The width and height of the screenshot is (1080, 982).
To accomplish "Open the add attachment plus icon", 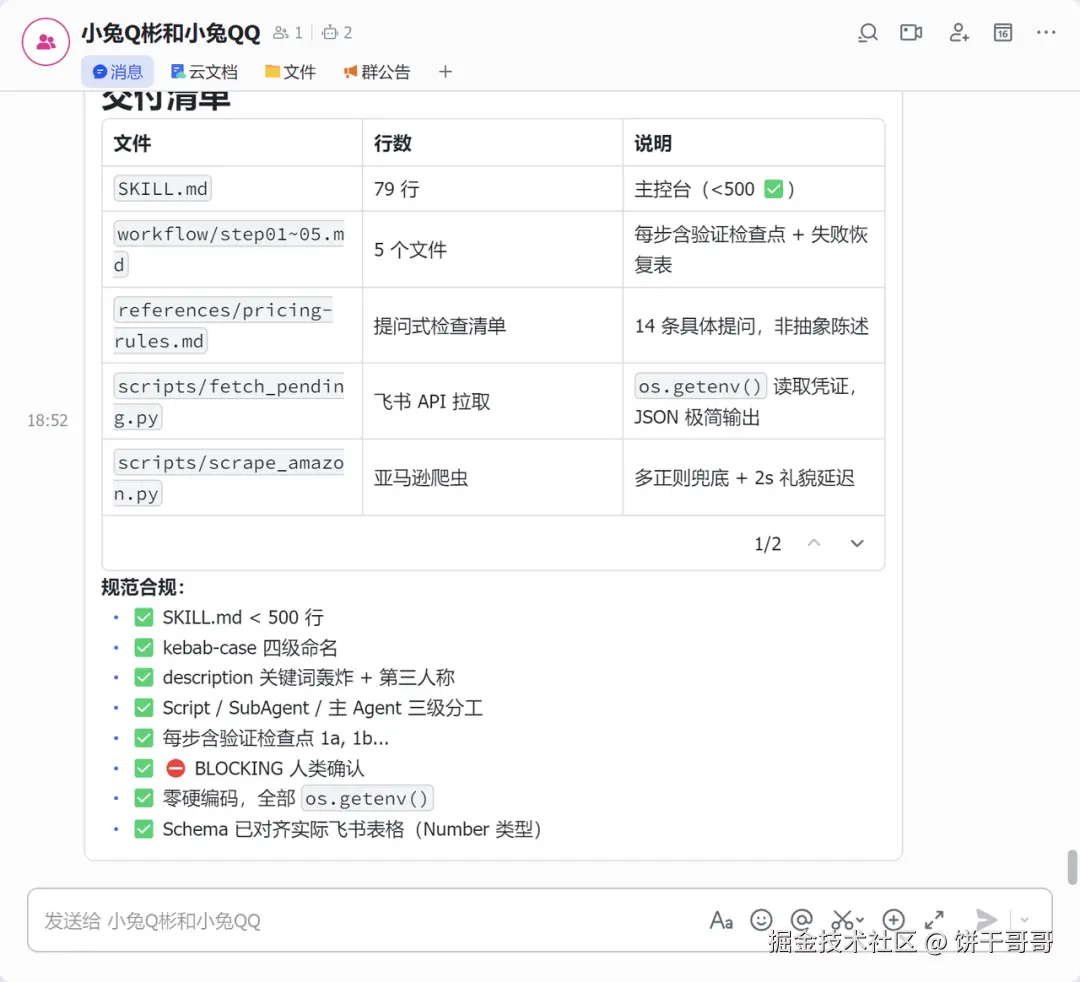I will tap(893, 920).
